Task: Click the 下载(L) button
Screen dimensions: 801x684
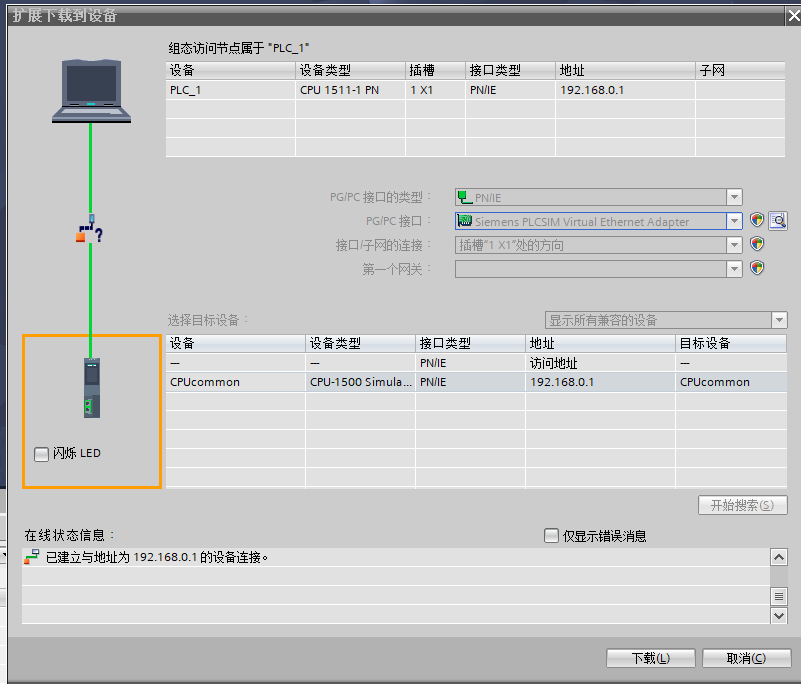Action: (x=650, y=658)
